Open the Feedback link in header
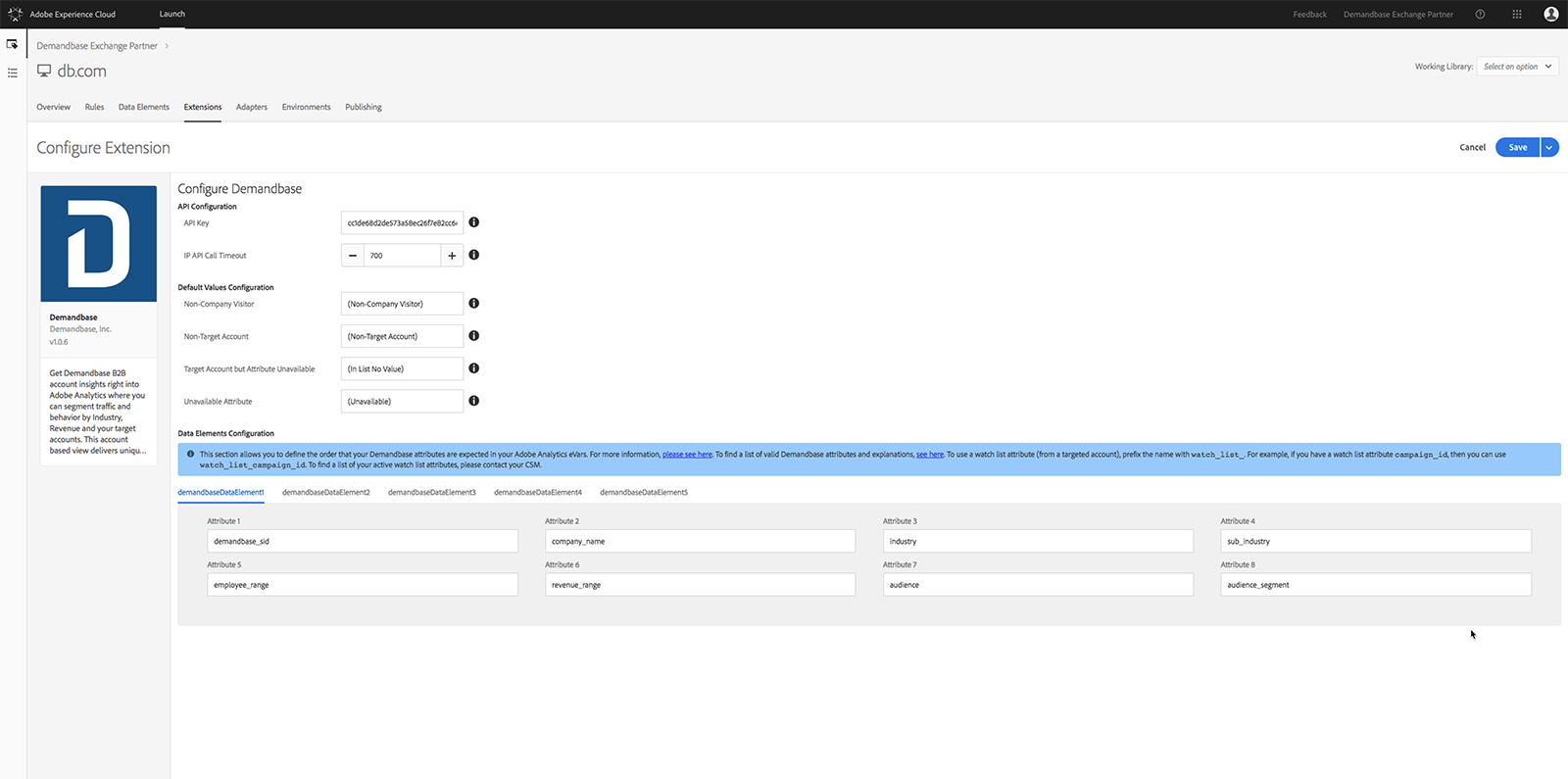The image size is (1568, 779). point(1309,14)
